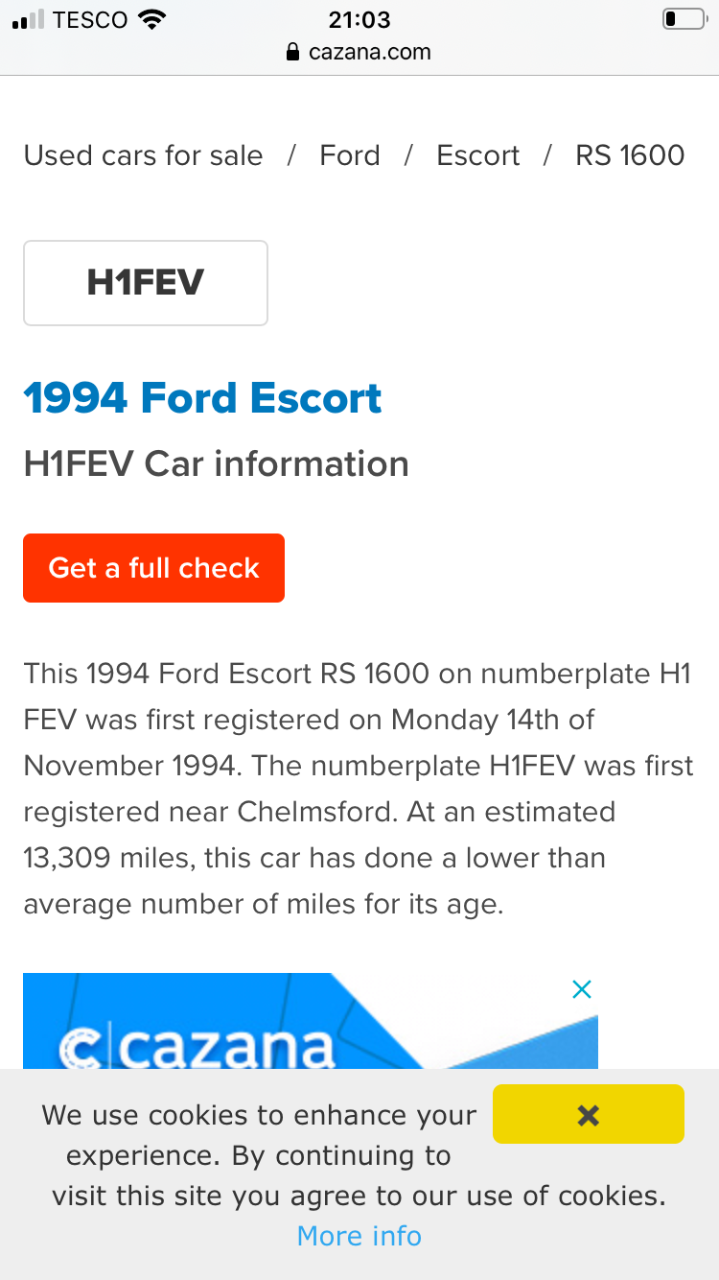Tap the 21:03 clock in the status bar
The width and height of the screenshot is (719, 1280).
[359, 19]
